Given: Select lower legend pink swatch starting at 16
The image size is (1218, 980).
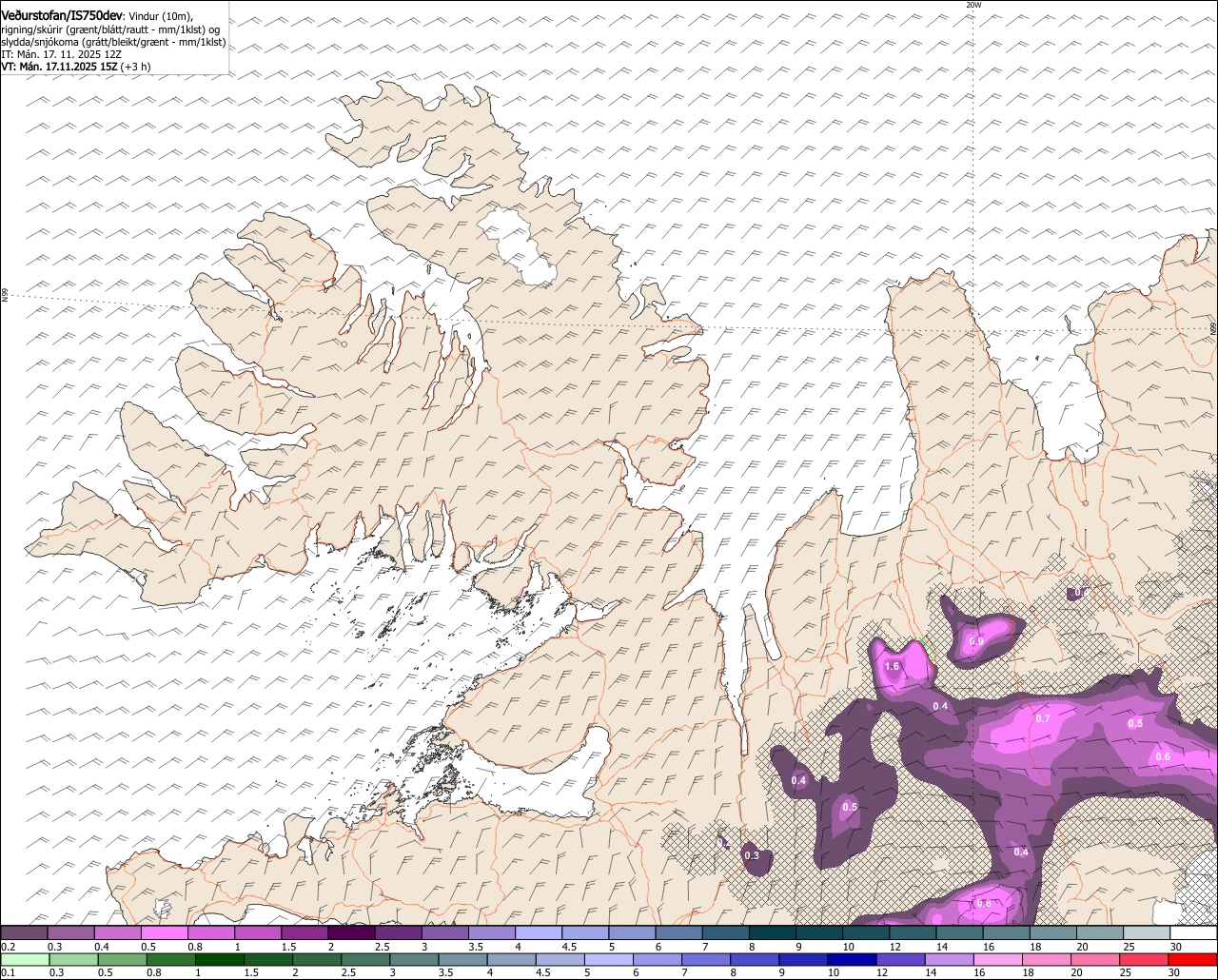Looking at the screenshot, I should click(998, 959).
